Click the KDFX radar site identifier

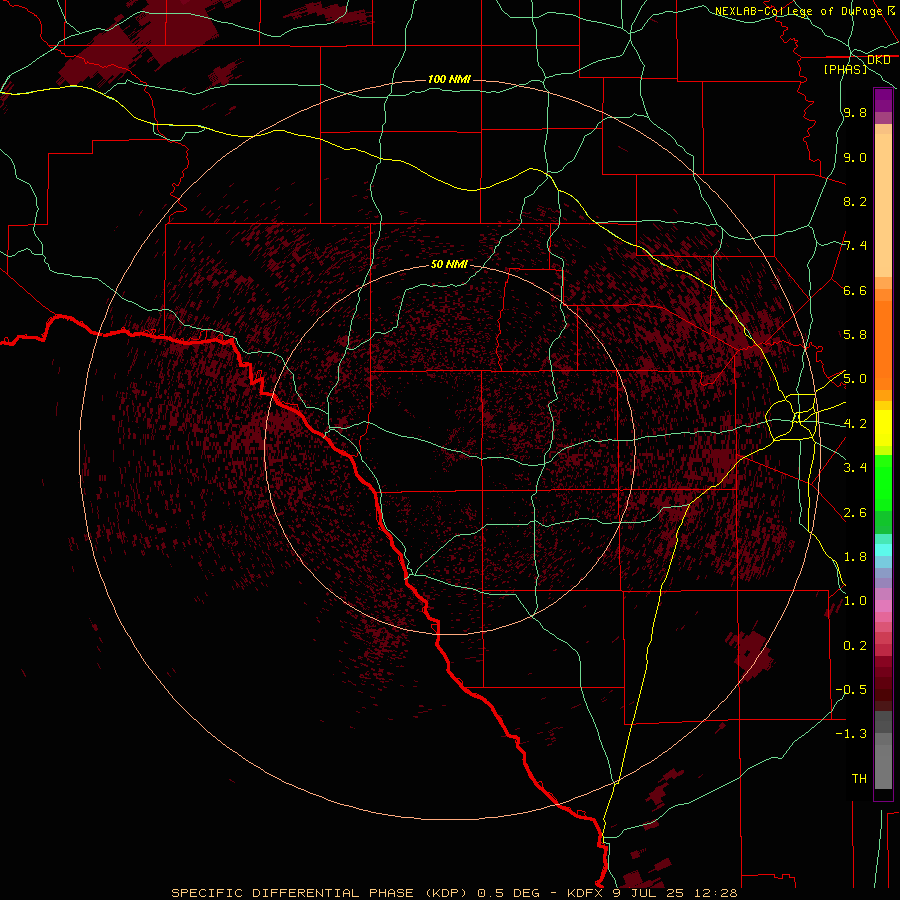pos(587,893)
